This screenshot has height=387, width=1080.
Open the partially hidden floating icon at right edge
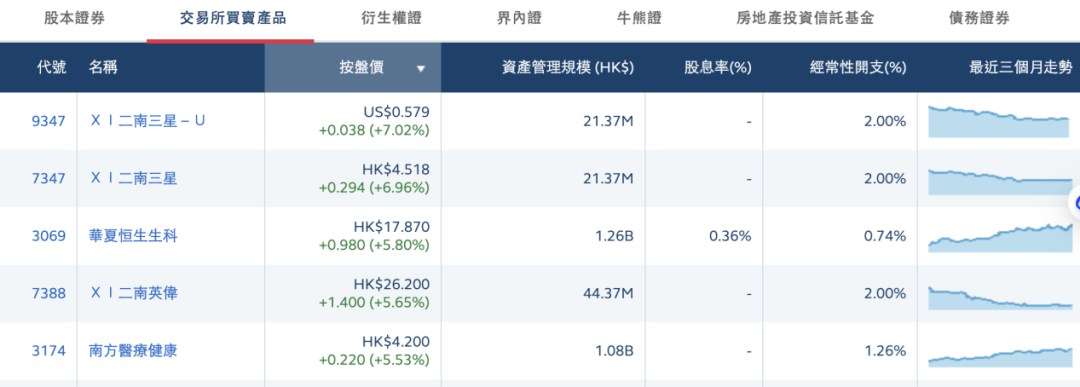pos(1075,202)
